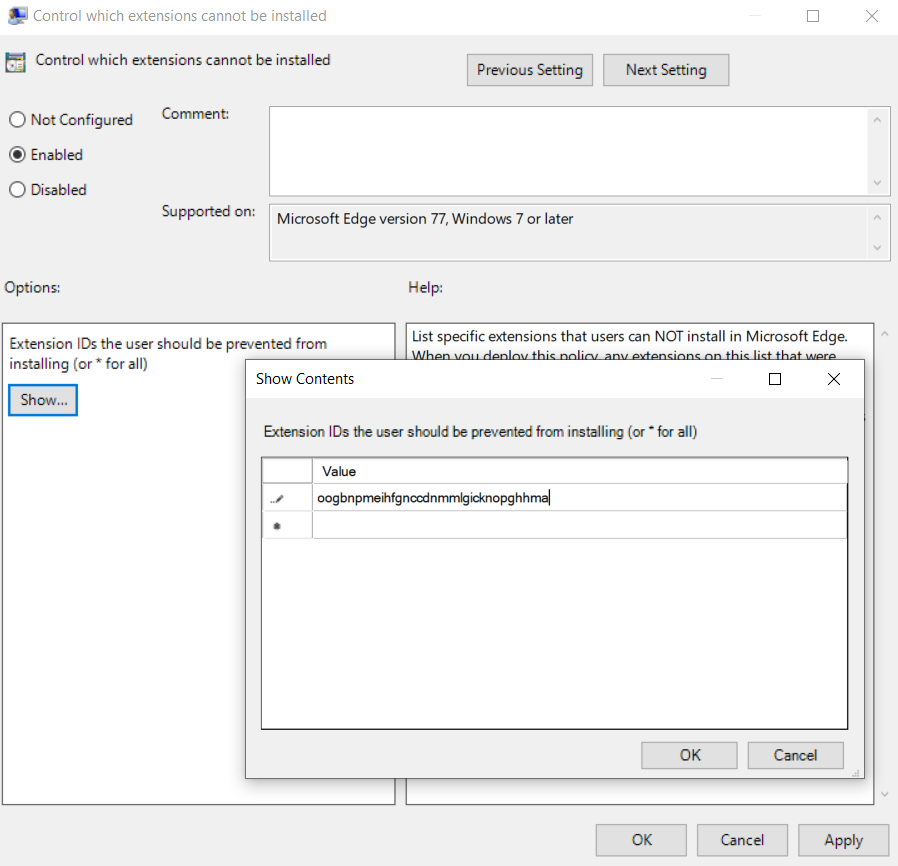Click Cancel in the Show Contents dialog
898x866 pixels.
tap(795, 755)
